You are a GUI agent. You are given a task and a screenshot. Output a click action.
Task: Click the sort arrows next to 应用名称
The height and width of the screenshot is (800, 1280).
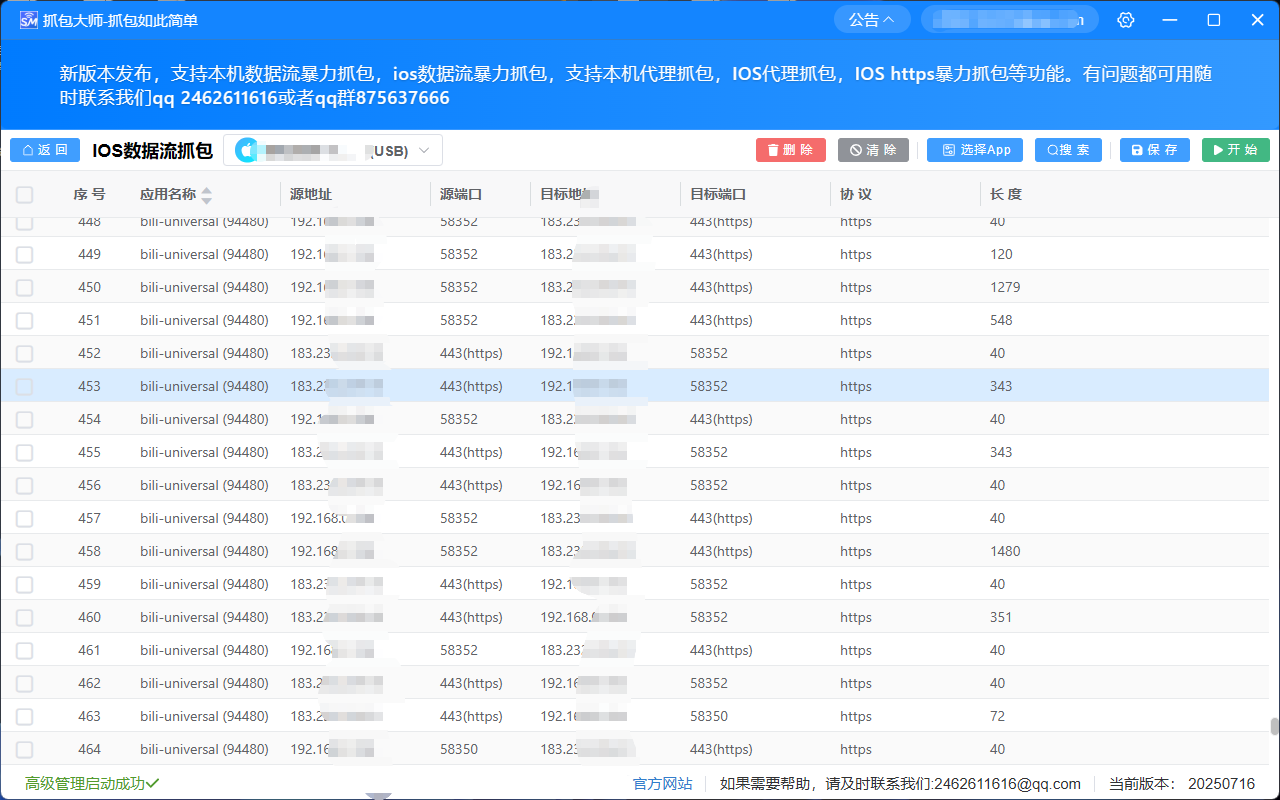[206, 195]
